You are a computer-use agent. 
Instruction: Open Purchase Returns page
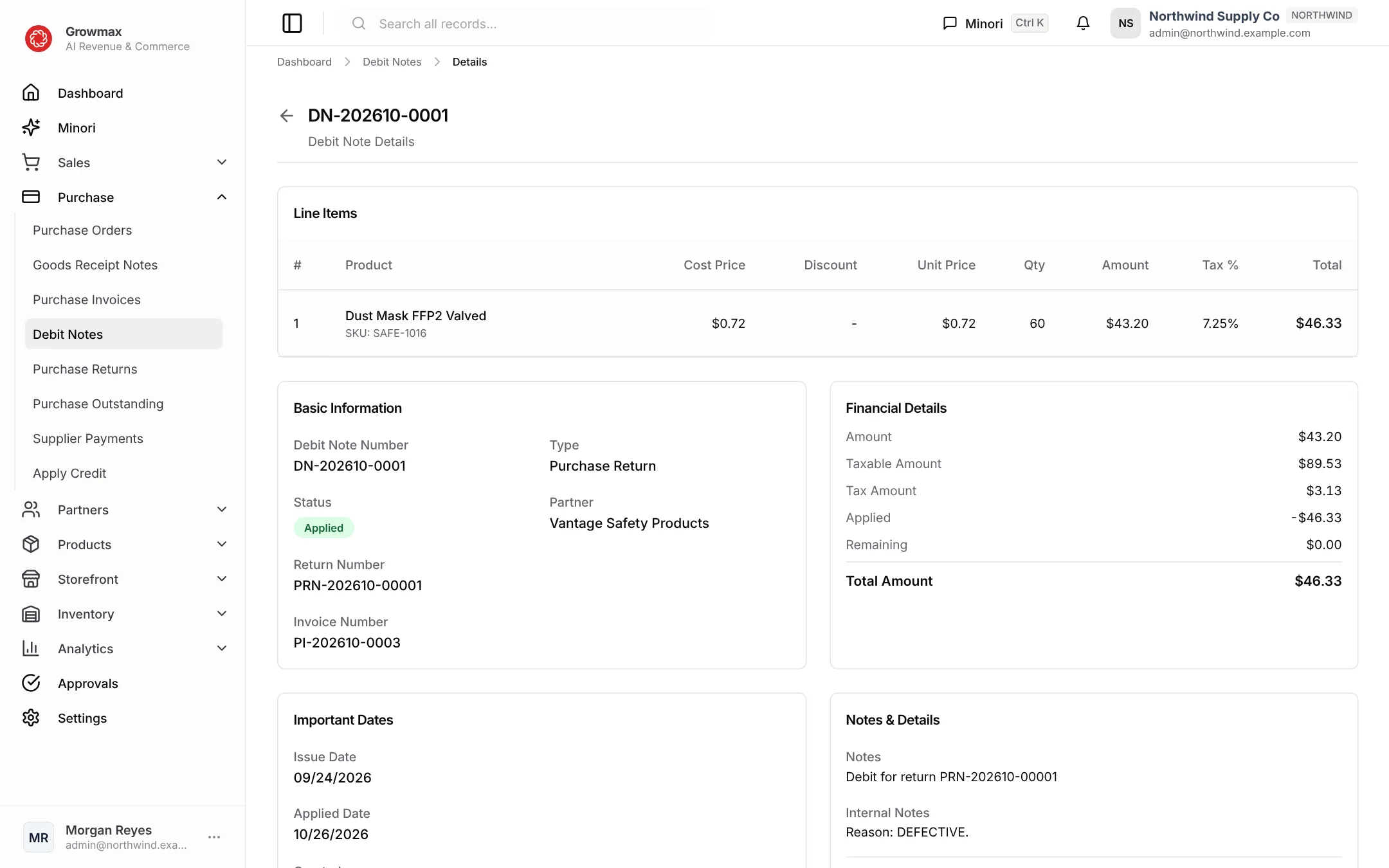click(123, 369)
